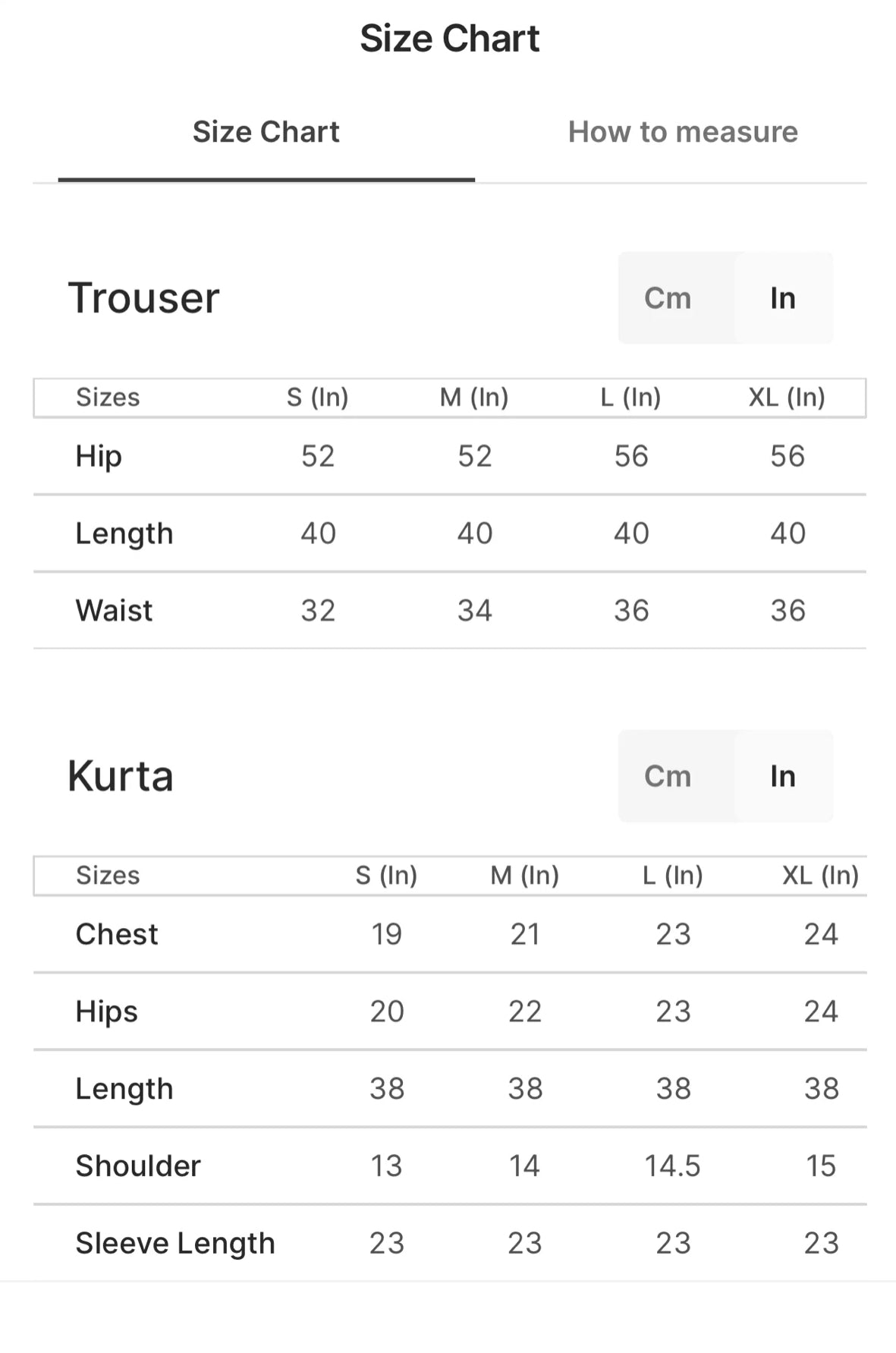896x1353 pixels.
Task: Select the Size Chart tab
Action: [266, 132]
